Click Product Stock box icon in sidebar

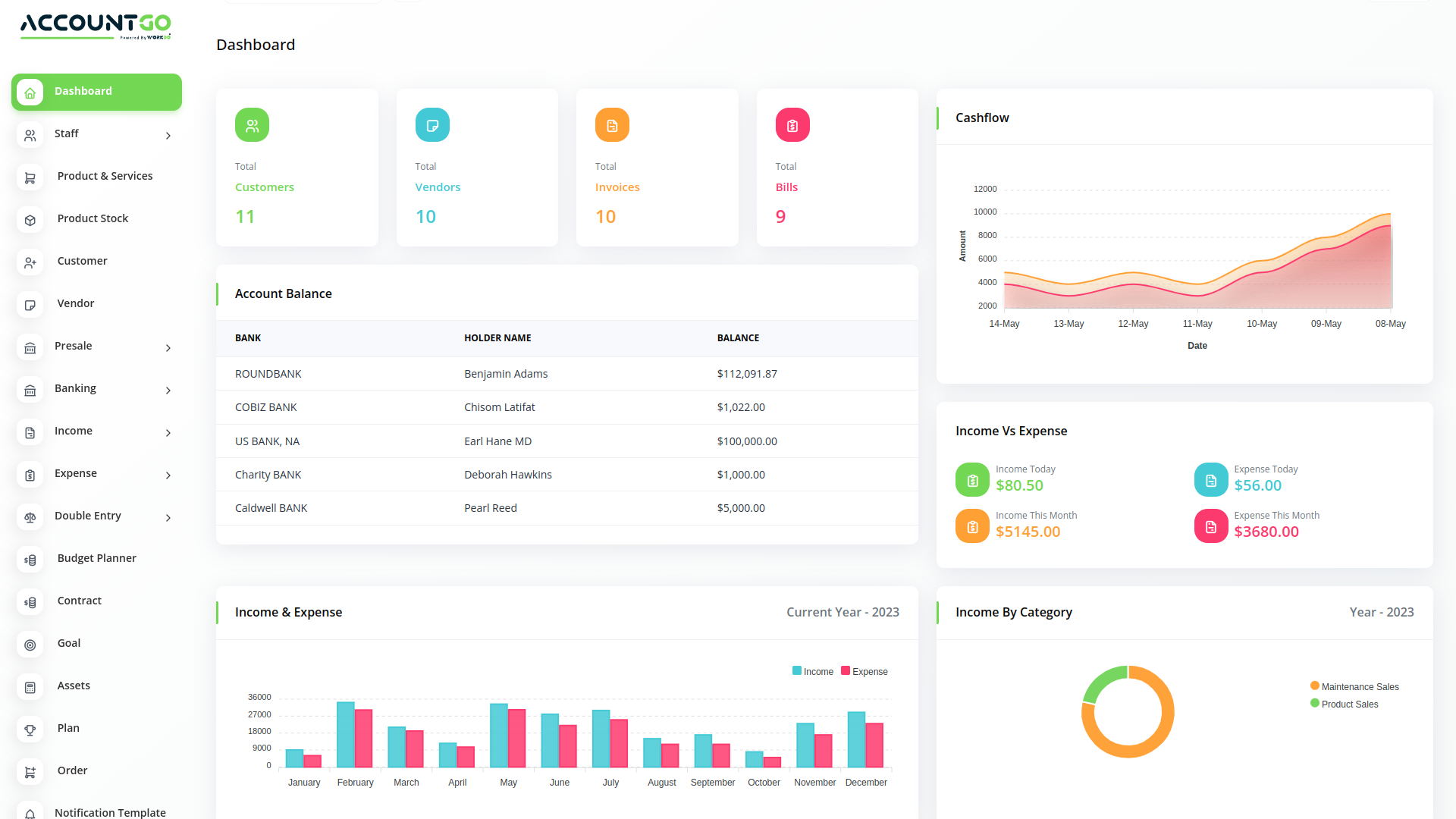click(x=30, y=220)
